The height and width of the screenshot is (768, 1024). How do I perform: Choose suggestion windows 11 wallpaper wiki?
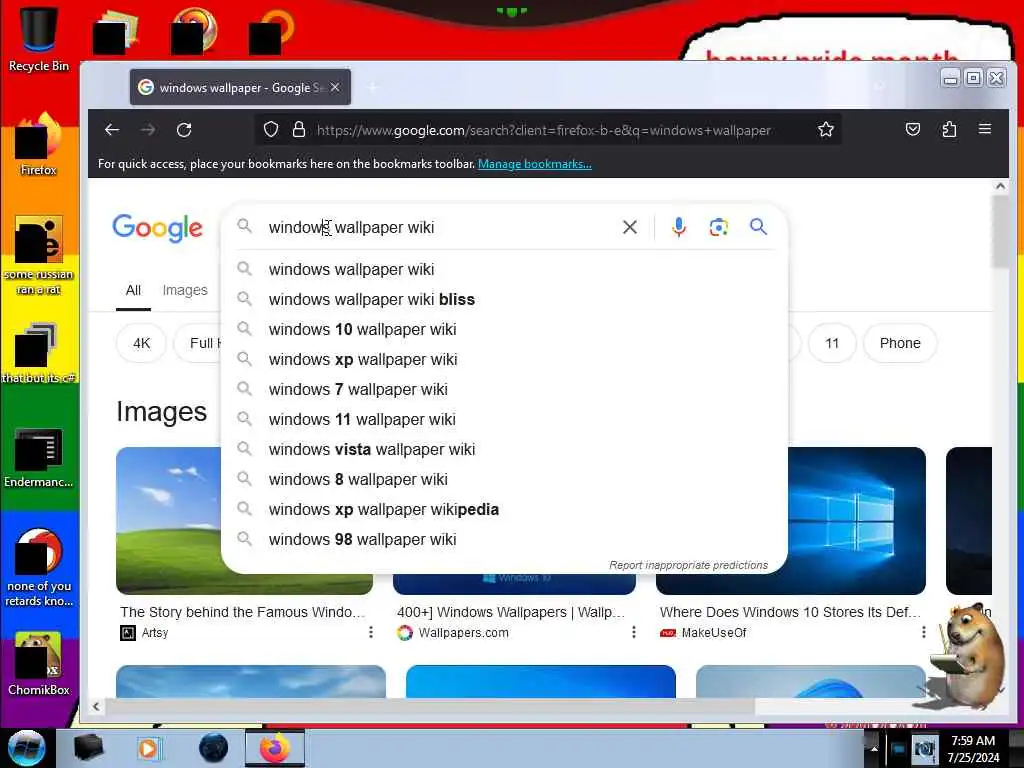[x=504, y=419]
